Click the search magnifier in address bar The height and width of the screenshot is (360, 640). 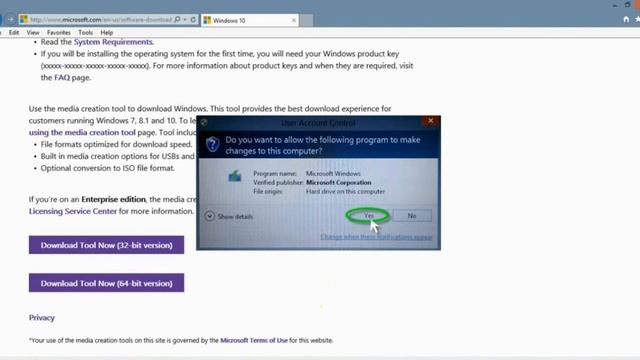(x=177, y=20)
